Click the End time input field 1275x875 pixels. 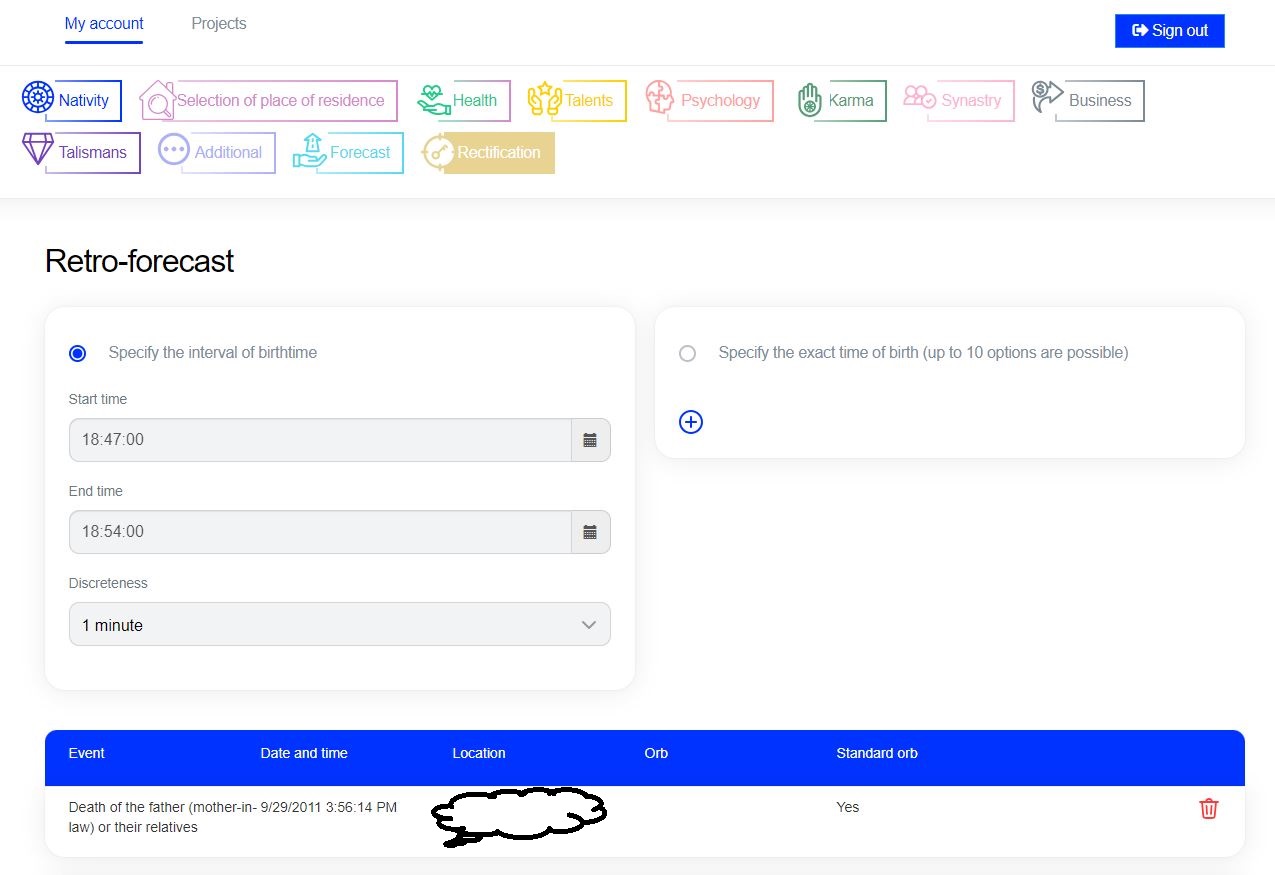coord(320,532)
